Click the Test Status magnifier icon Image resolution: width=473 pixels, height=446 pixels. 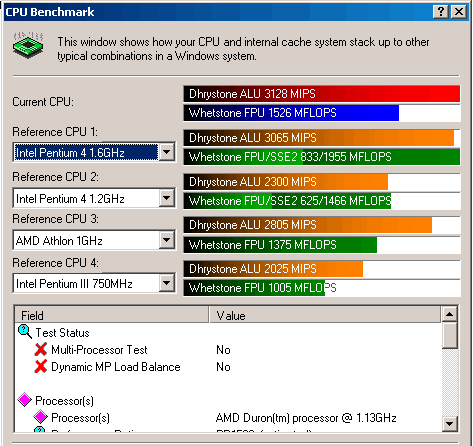click(x=25, y=332)
